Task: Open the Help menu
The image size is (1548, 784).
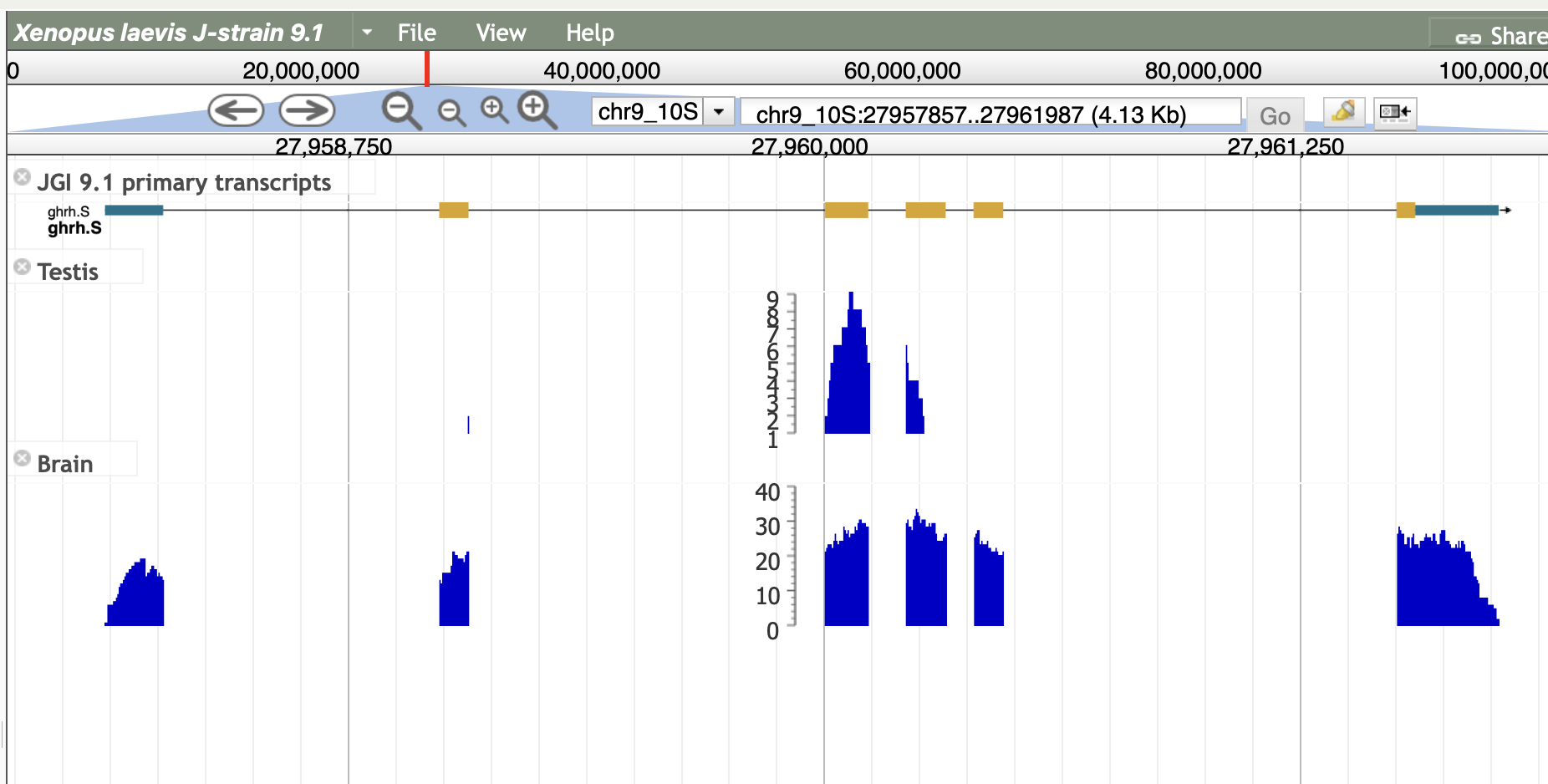Action: [x=589, y=33]
